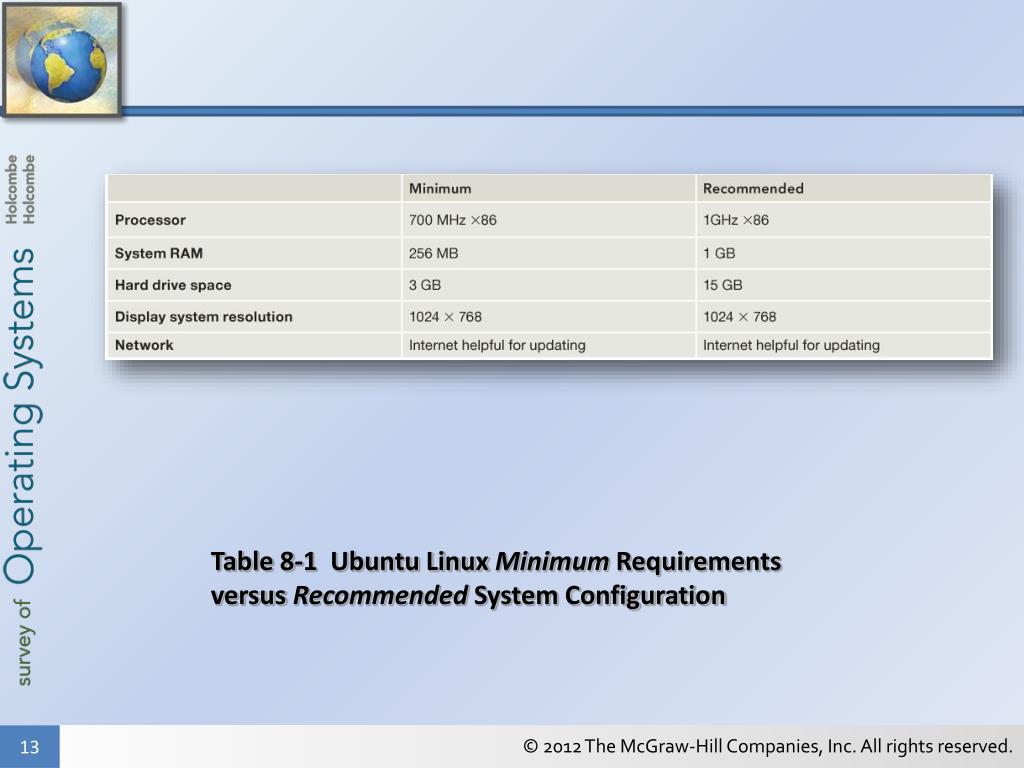Click 'Internet helpful for updating' under Minimum
1024x768 pixels.
pos(497,345)
